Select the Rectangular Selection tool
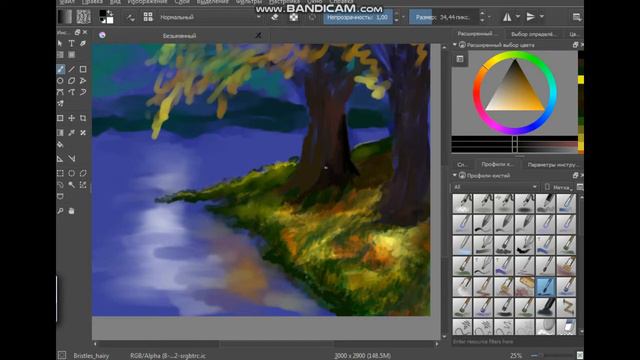 click(60, 173)
